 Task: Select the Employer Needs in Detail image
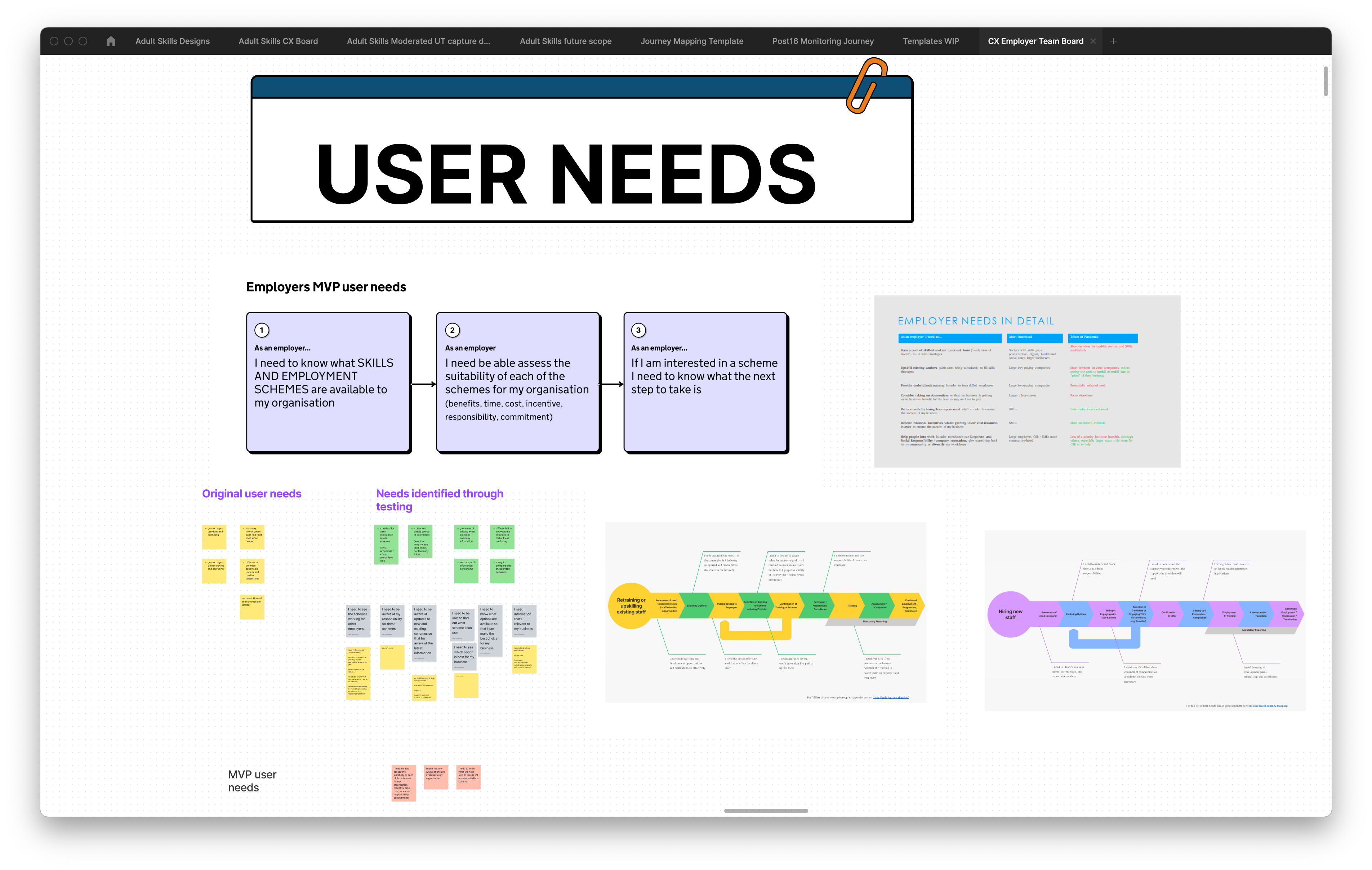(x=1027, y=381)
